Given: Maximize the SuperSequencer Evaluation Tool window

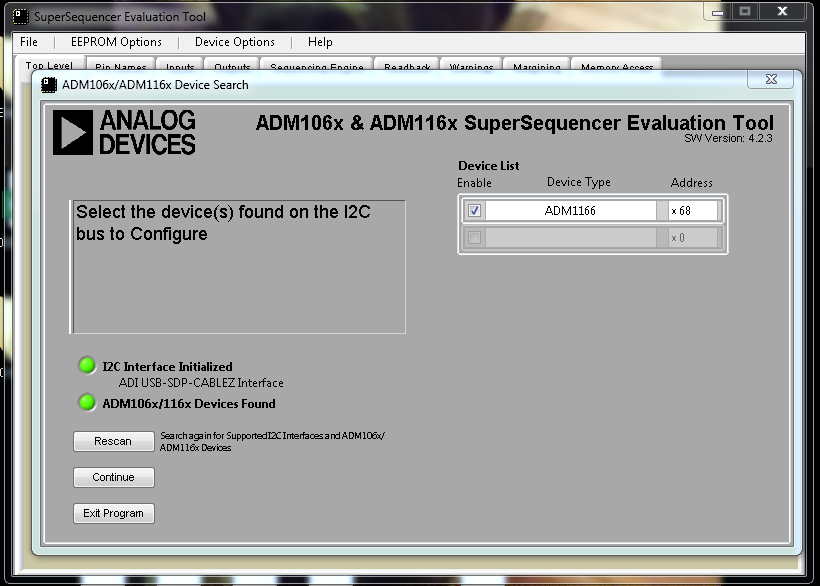Looking at the screenshot, I should (745, 12).
